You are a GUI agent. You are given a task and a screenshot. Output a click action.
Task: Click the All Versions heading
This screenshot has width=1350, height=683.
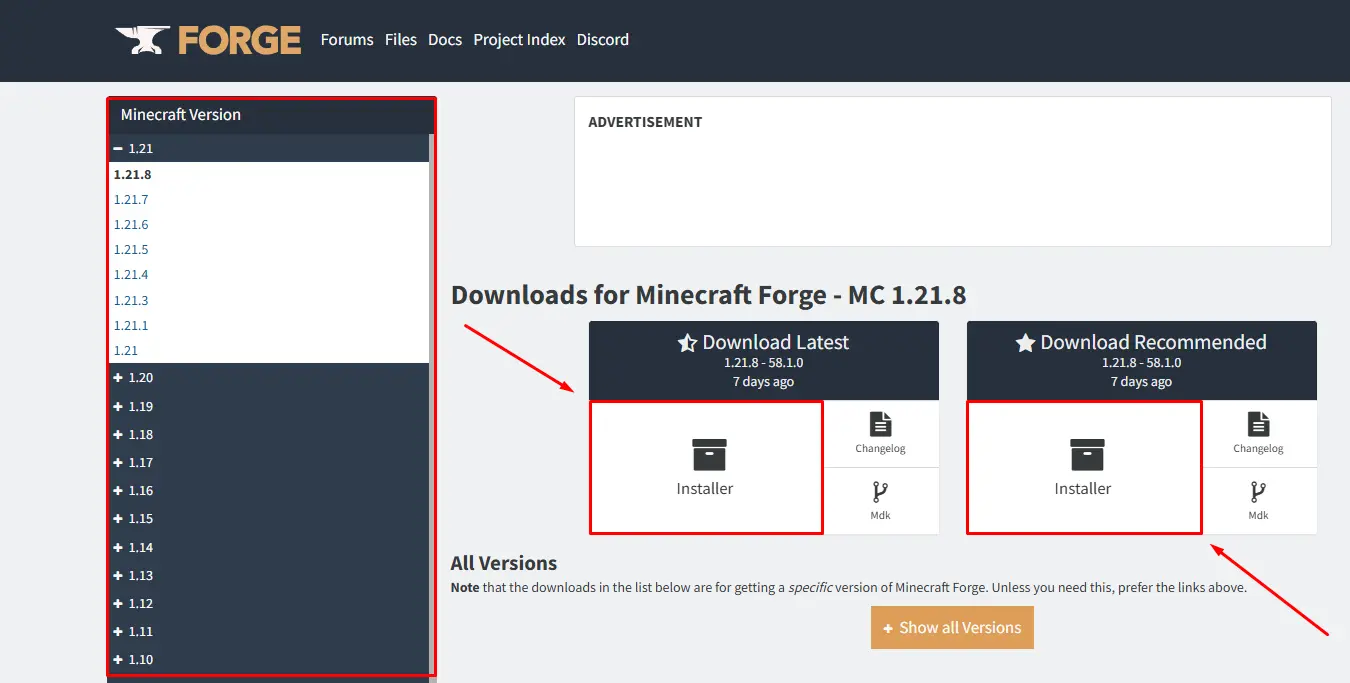tap(504, 563)
